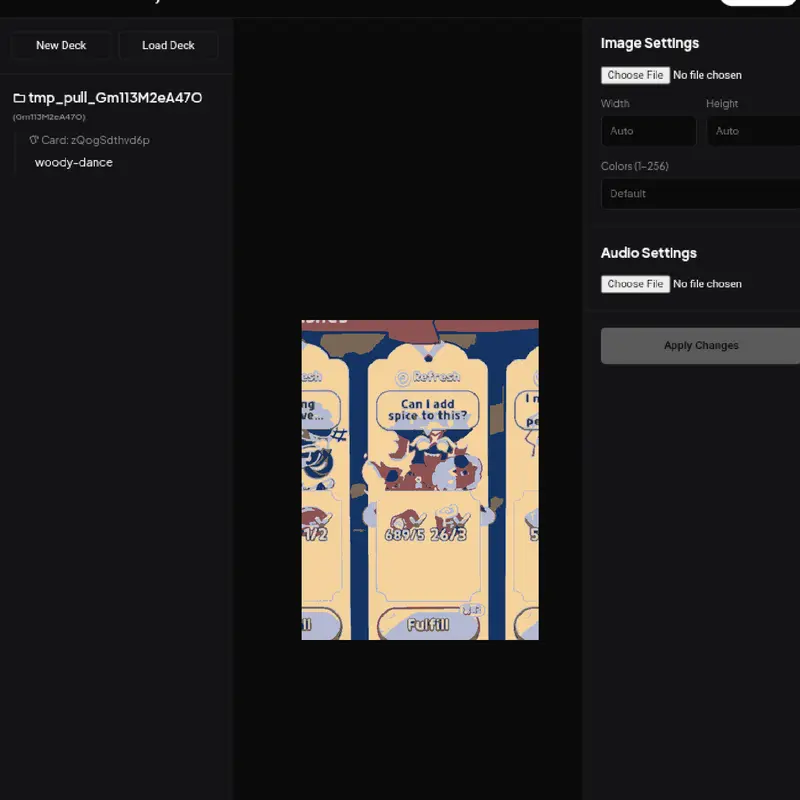Open the Load Deck dialog

click(x=168, y=45)
